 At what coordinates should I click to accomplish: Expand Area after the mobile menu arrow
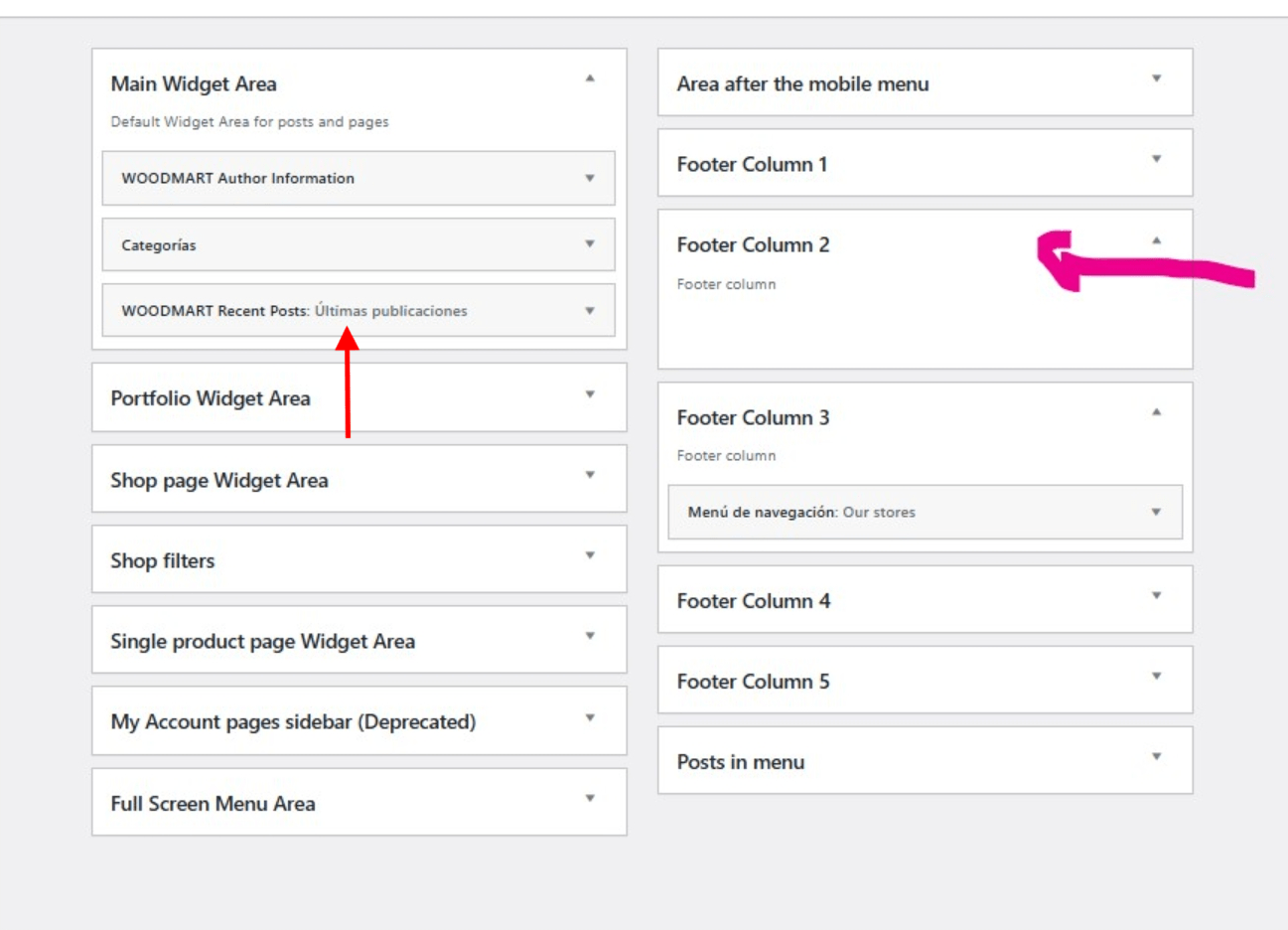pos(1156,79)
